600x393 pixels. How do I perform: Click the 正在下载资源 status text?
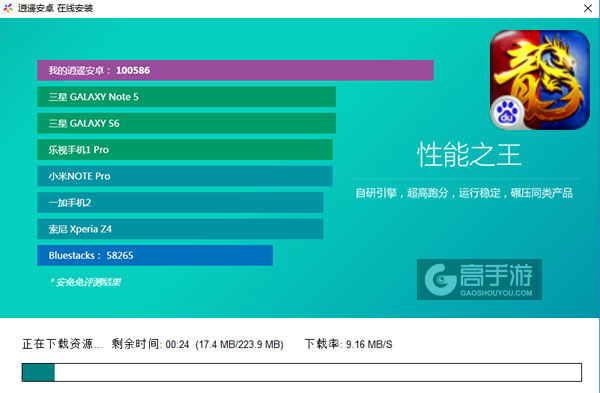click(x=62, y=344)
